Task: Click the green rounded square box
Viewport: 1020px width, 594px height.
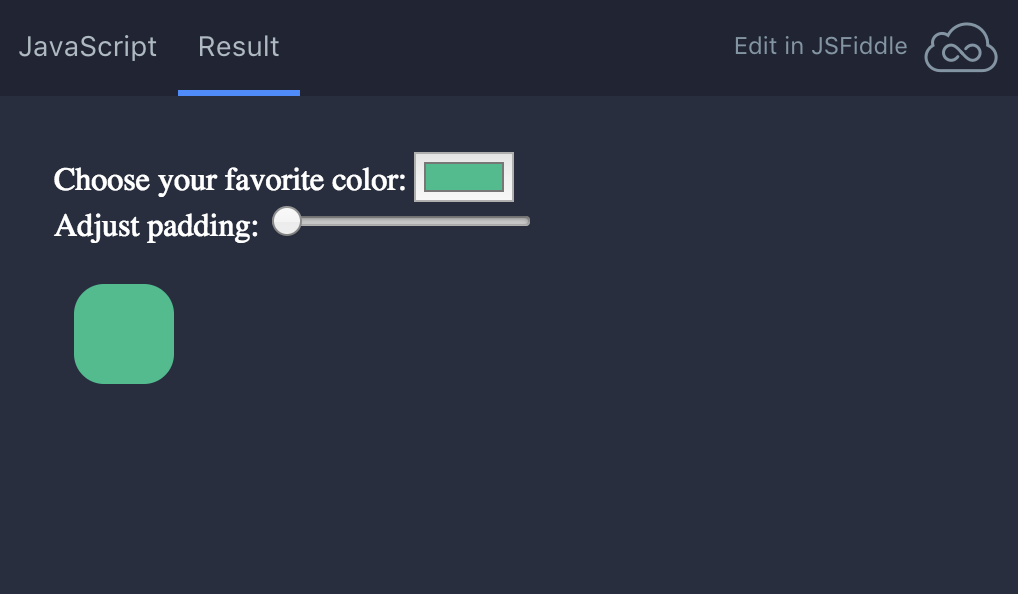Action: pos(124,334)
